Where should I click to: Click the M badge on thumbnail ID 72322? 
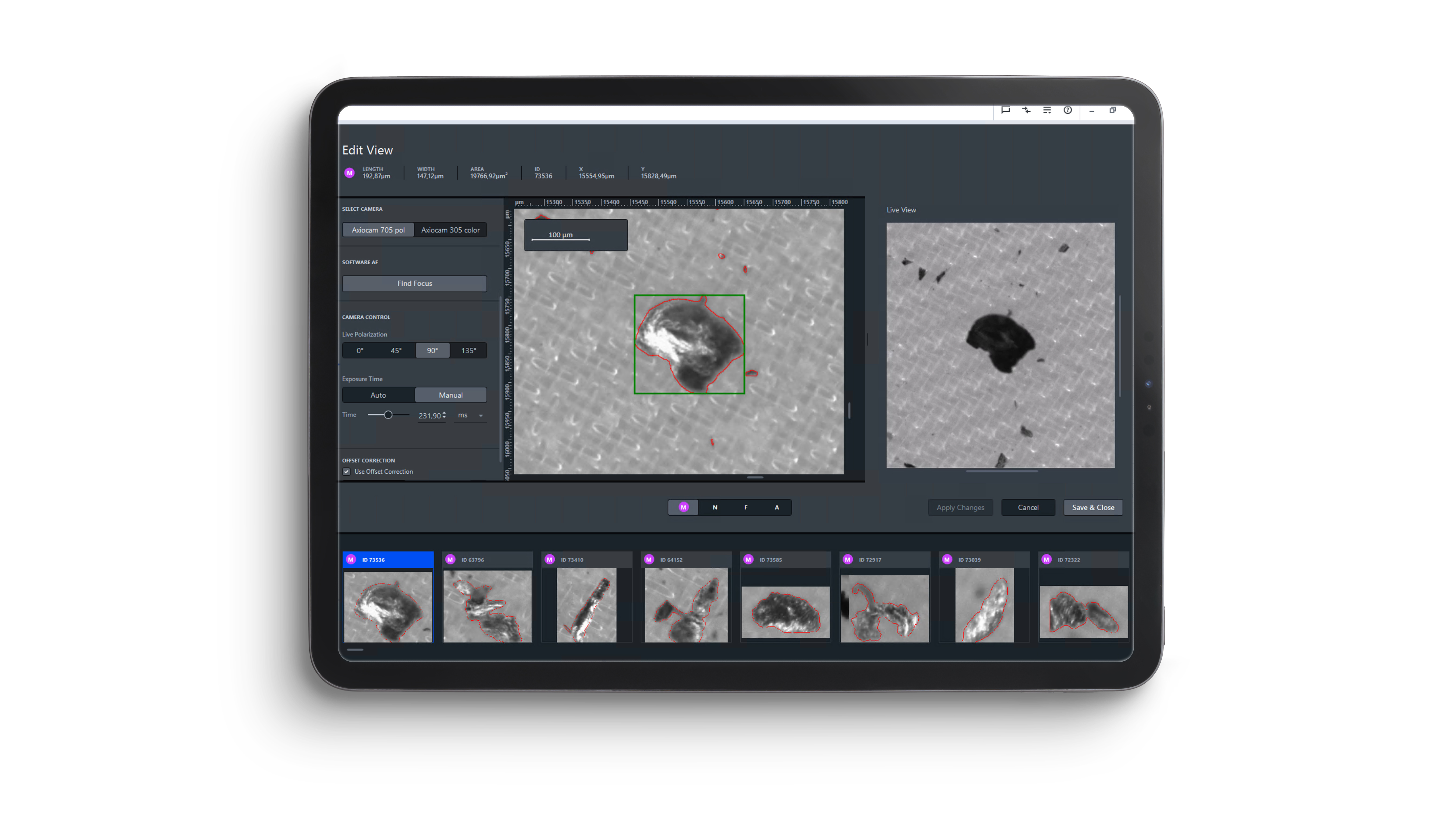point(1046,560)
